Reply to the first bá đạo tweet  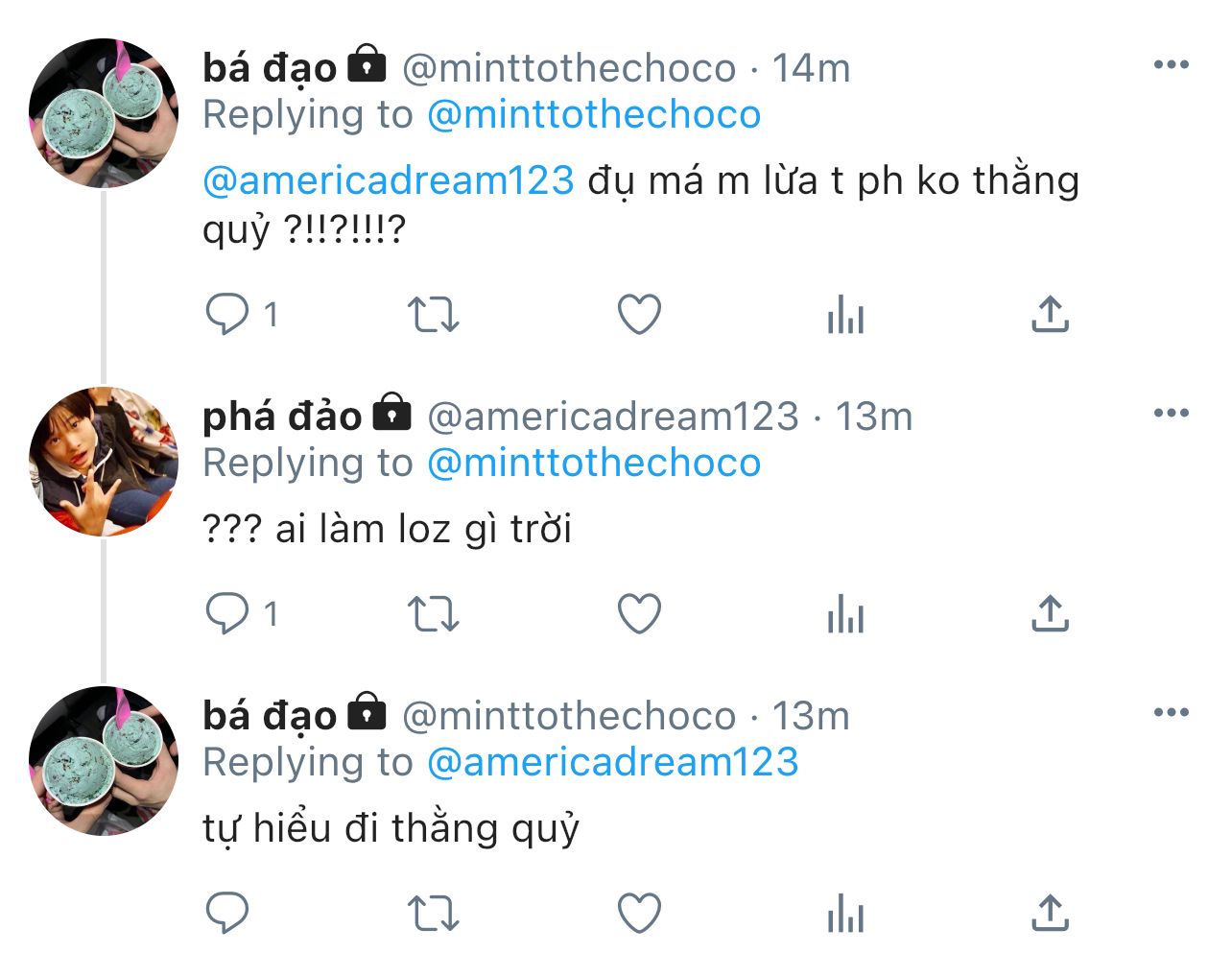pos(227,314)
